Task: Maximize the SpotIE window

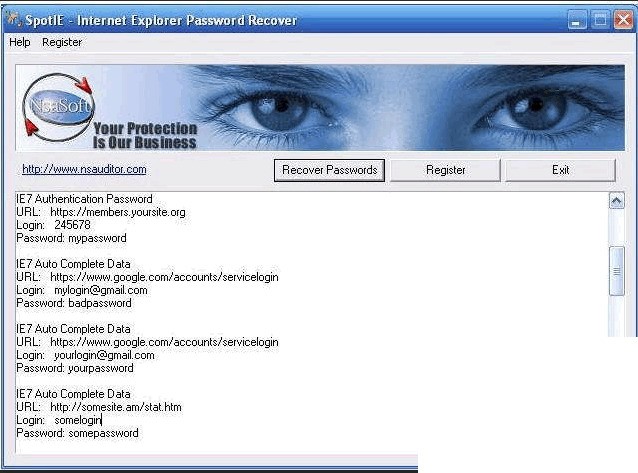Action: coord(600,20)
